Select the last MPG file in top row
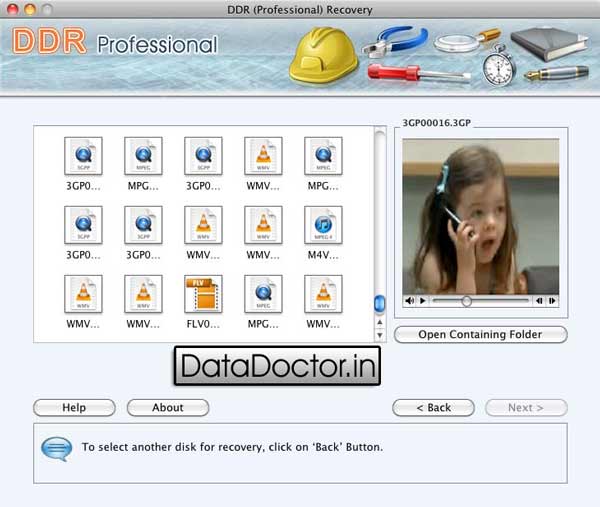 pyautogui.click(x=323, y=156)
